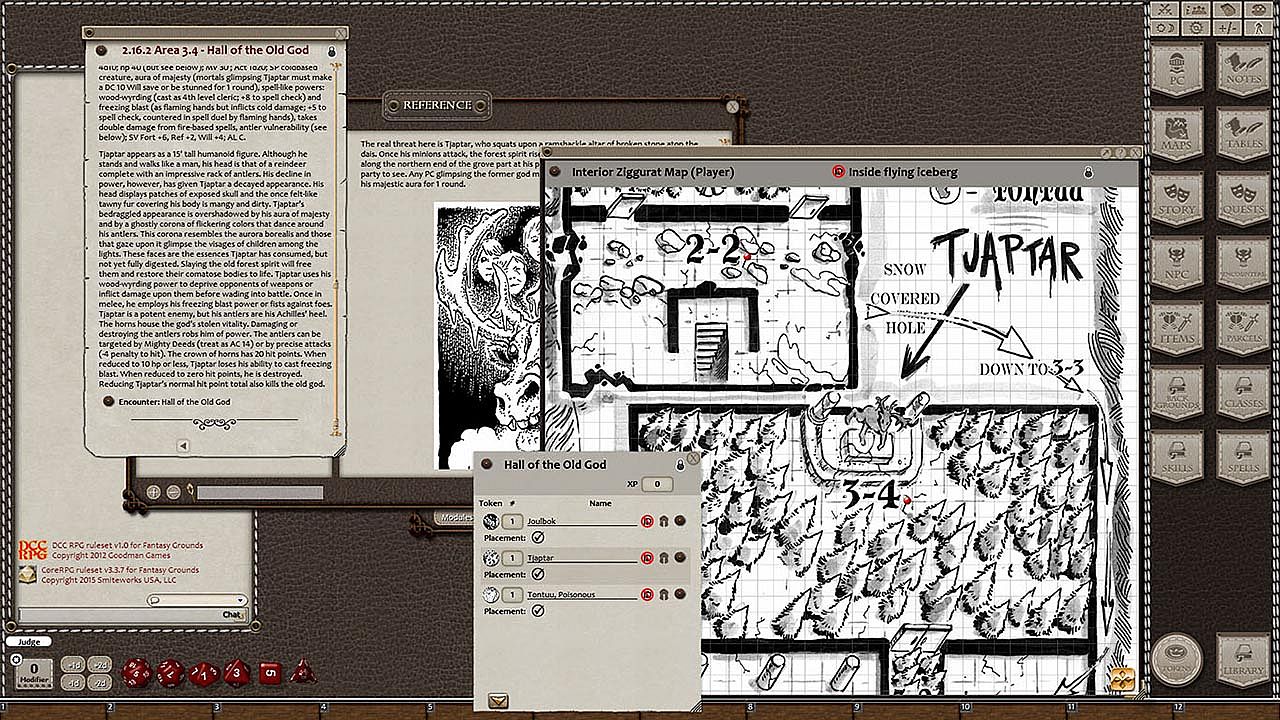Click the Tjaptar count number field
This screenshot has height=720, width=1280.
[512, 558]
